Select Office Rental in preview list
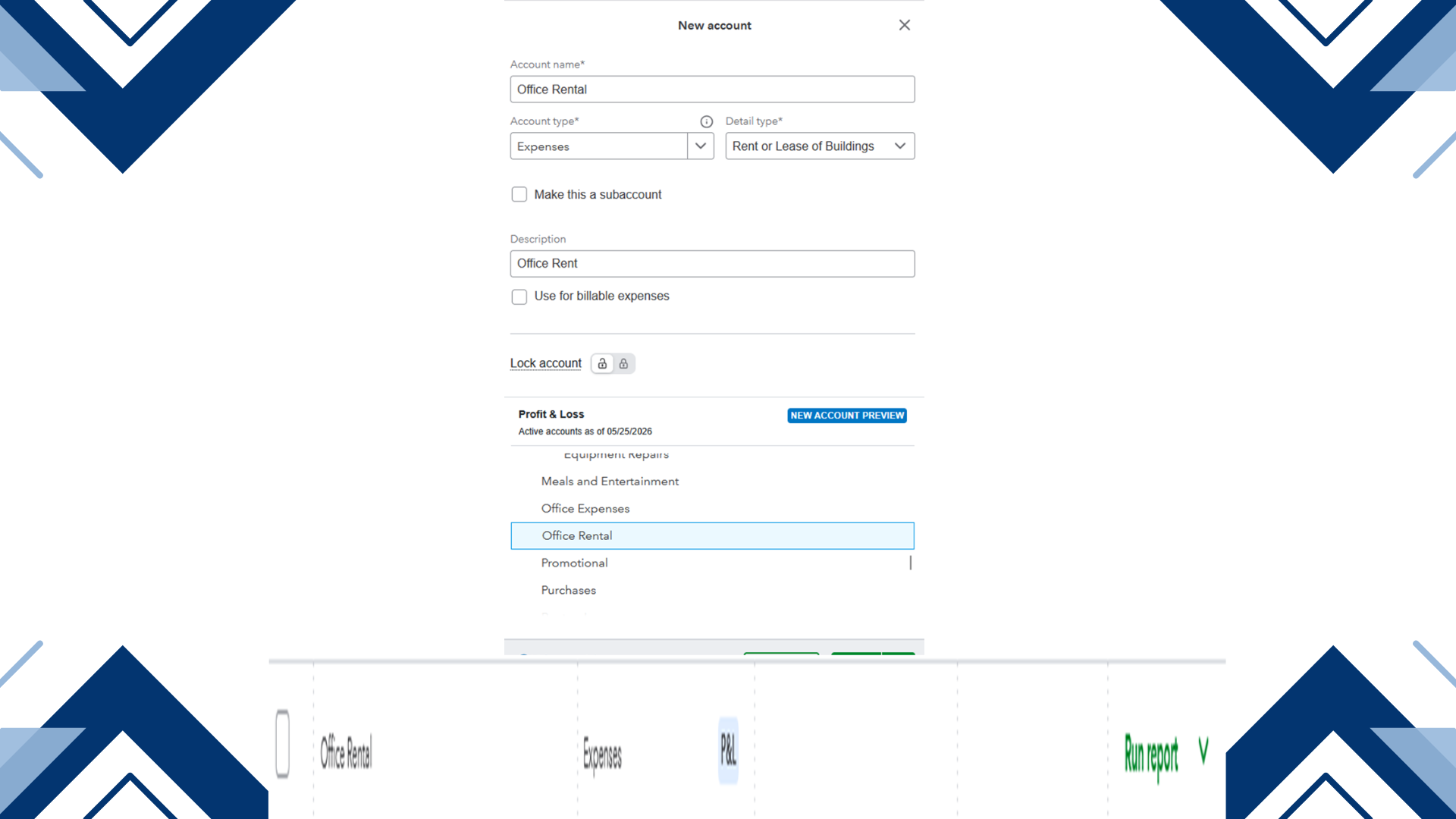Screen dimensions: 1456x819 (x=712, y=535)
